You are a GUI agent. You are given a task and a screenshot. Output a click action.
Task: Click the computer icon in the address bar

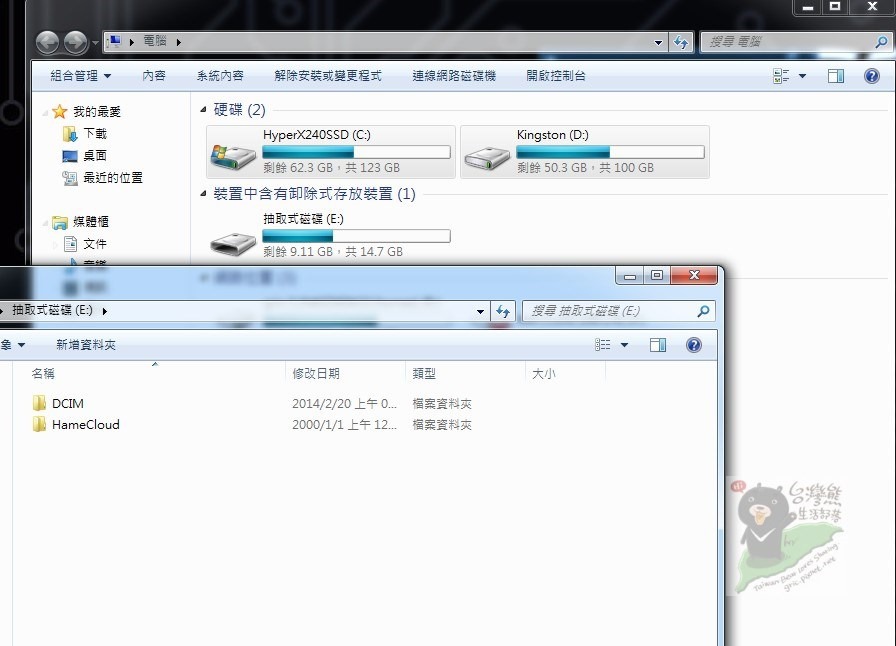[115, 41]
